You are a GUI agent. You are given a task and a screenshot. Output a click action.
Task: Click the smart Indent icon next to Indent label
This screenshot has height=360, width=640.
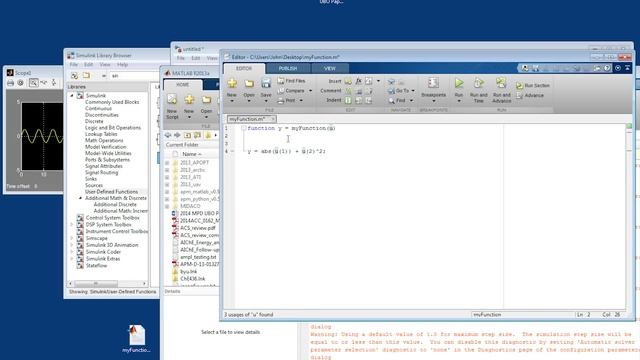(348, 100)
